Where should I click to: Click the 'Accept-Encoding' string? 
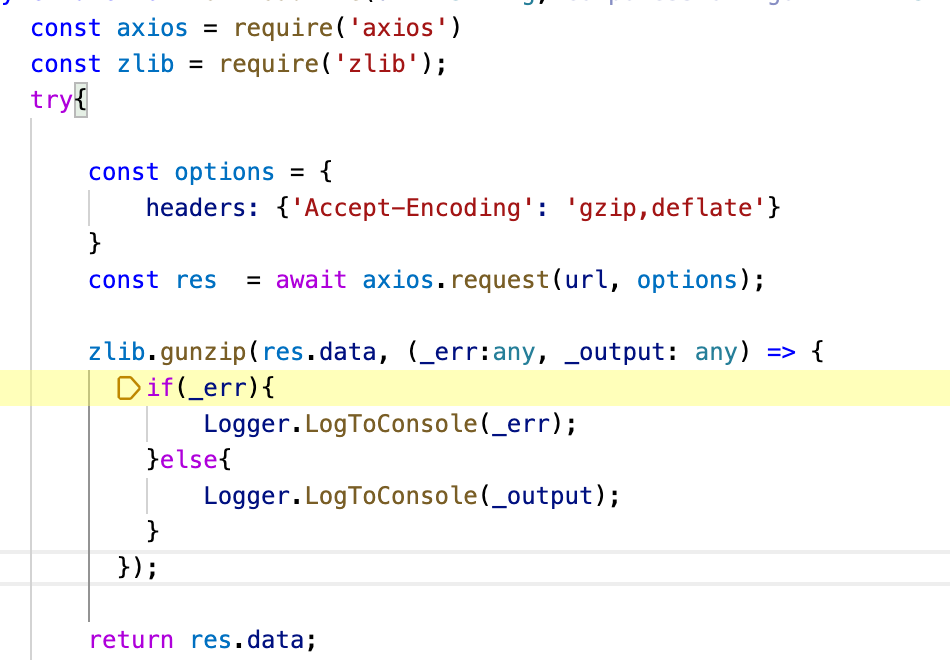click(413, 208)
